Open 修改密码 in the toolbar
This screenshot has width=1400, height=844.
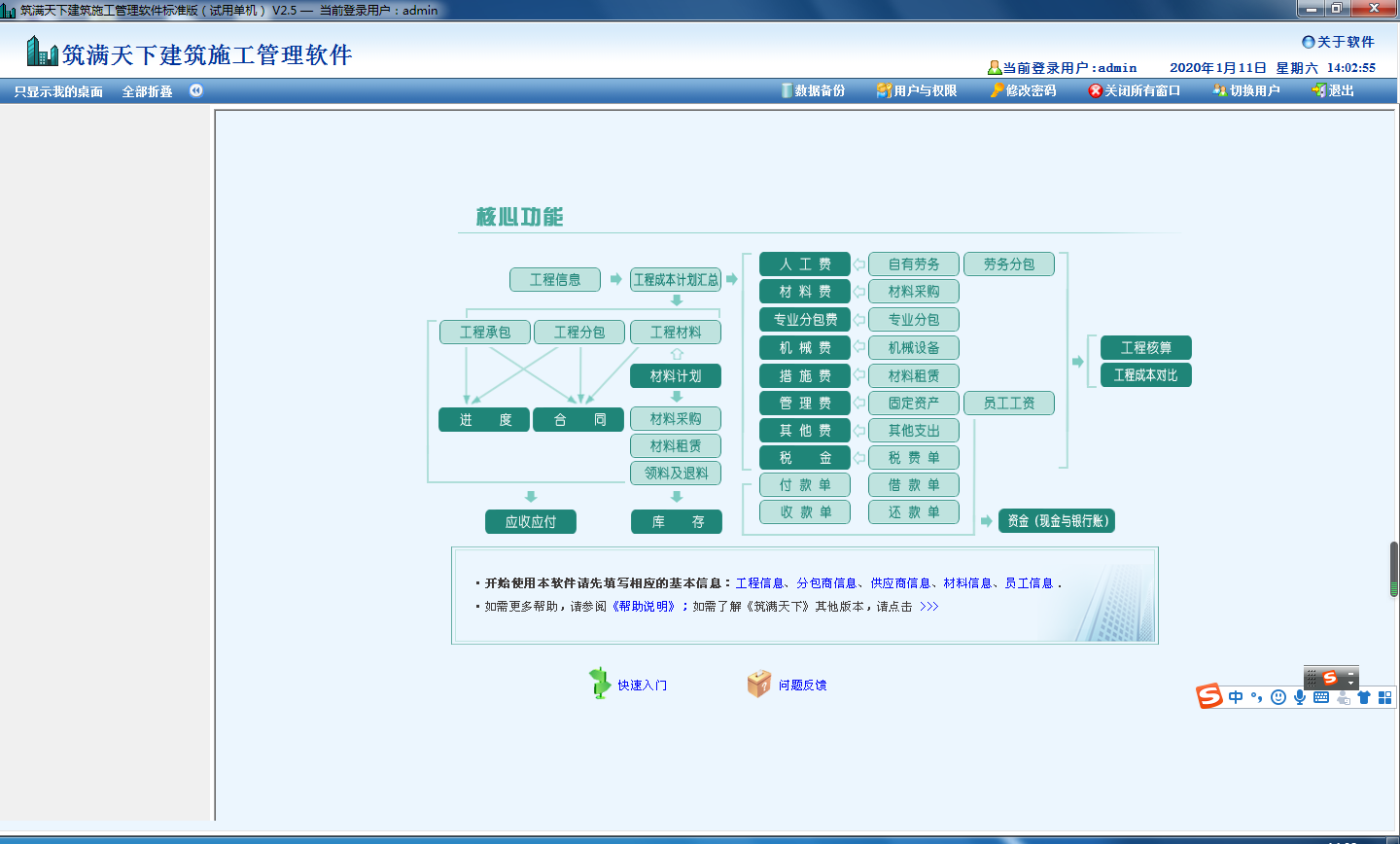click(1024, 90)
